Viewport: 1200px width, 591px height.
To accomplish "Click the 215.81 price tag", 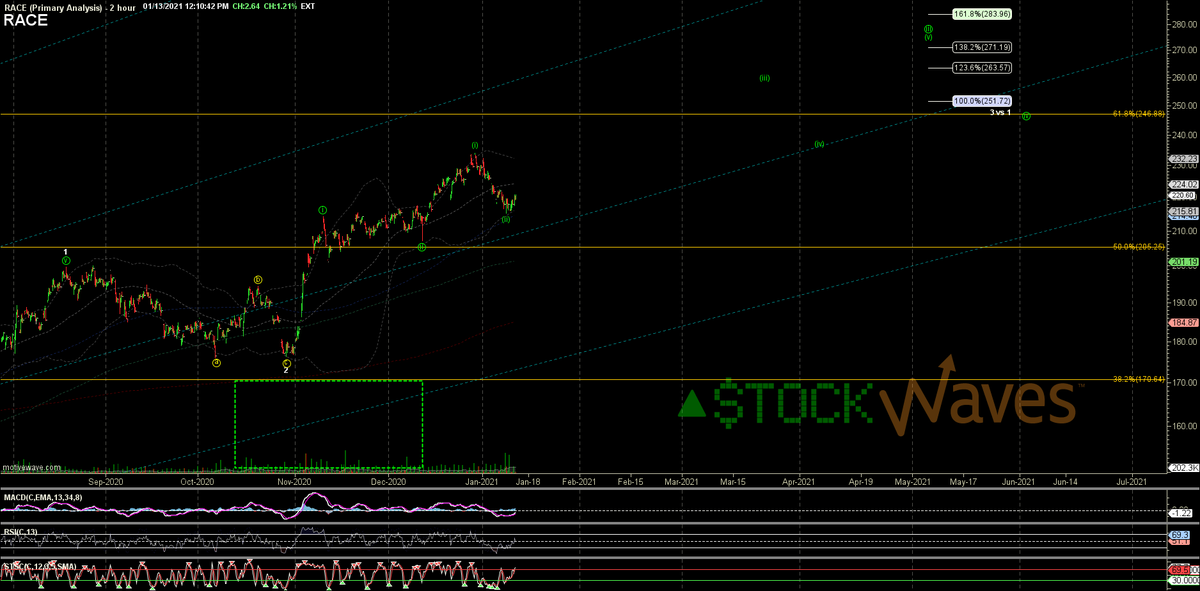I will [x=1182, y=212].
